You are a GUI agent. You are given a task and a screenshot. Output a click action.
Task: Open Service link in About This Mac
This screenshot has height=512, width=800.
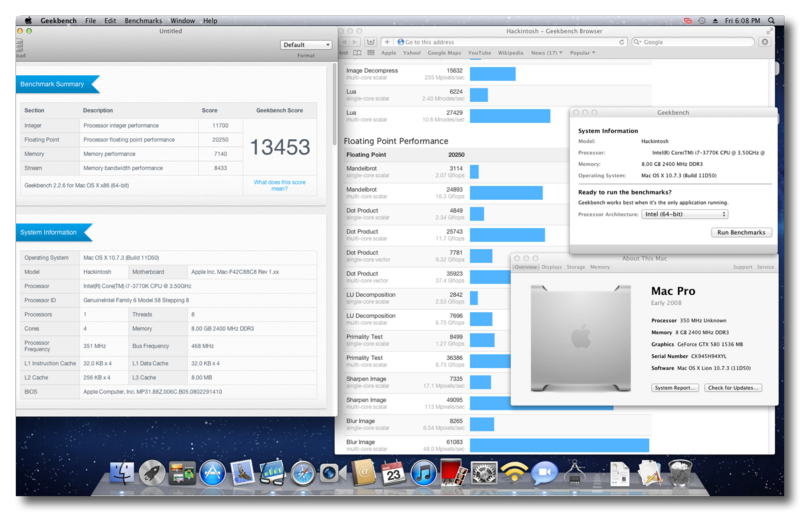click(x=765, y=267)
